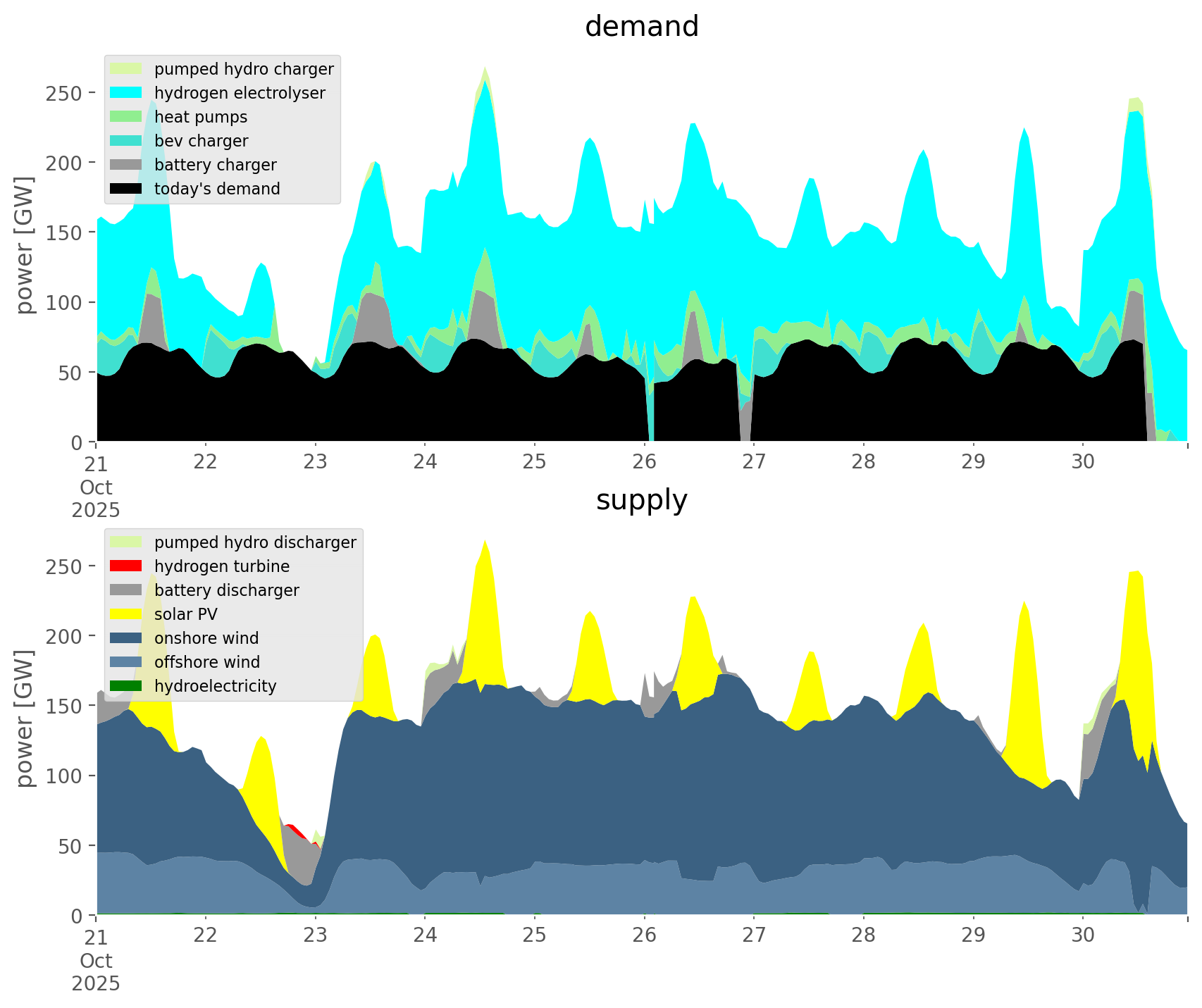1202x1008 pixels.
Task: Select the battery discharger legend label
Action: pos(227,590)
